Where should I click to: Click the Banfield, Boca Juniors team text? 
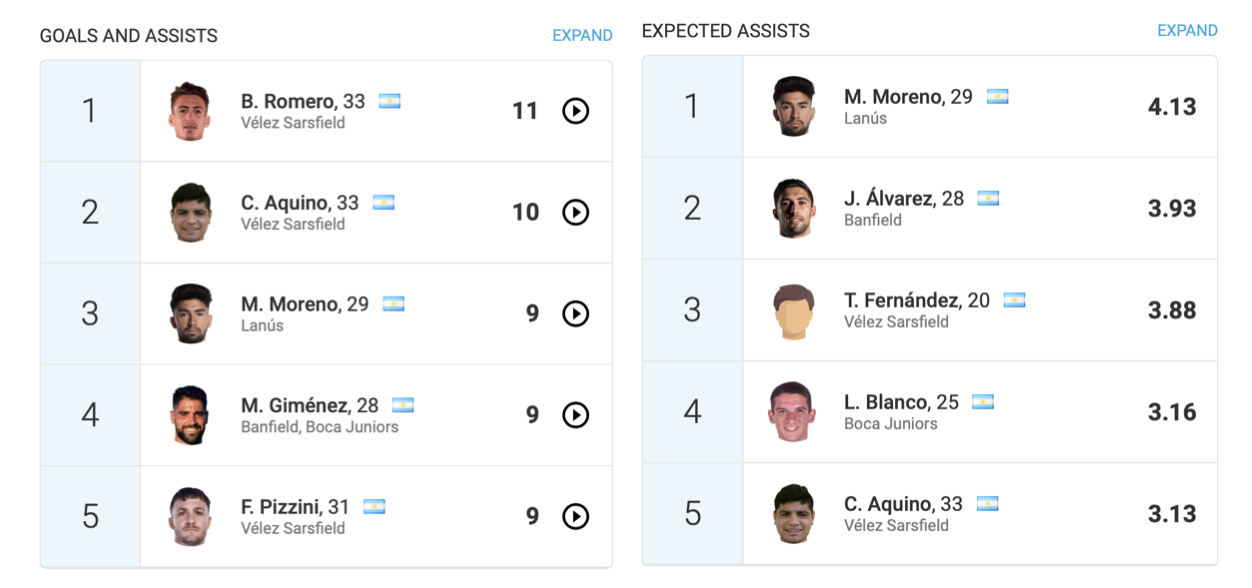[x=320, y=427]
